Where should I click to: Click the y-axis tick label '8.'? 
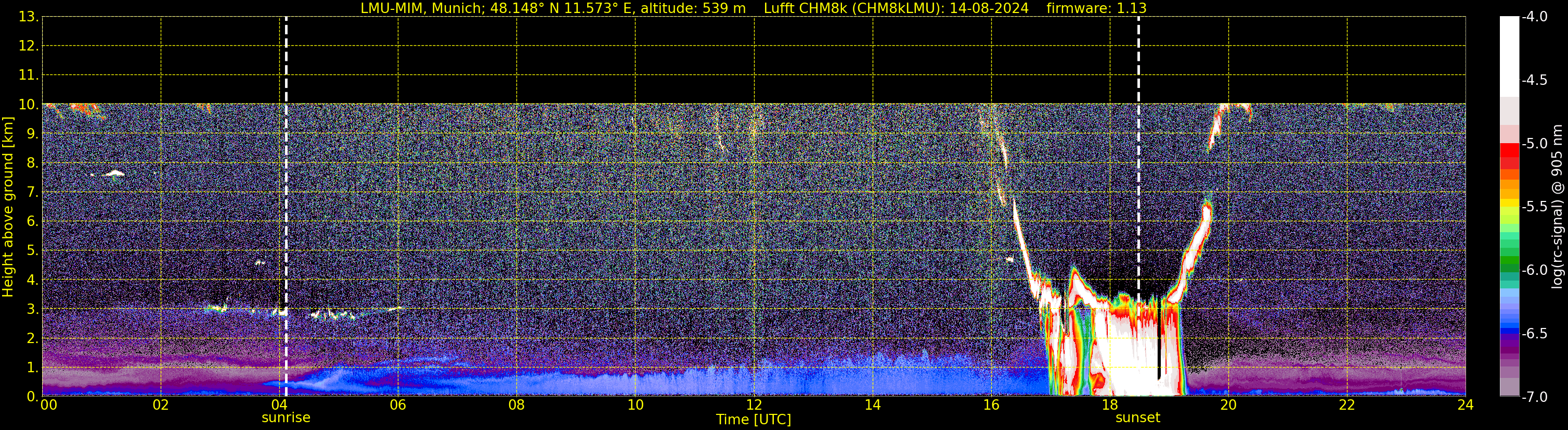32,163
